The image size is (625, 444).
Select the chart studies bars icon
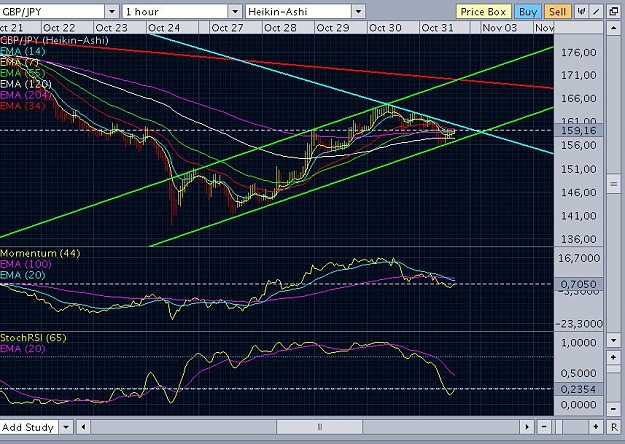(582, 12)
